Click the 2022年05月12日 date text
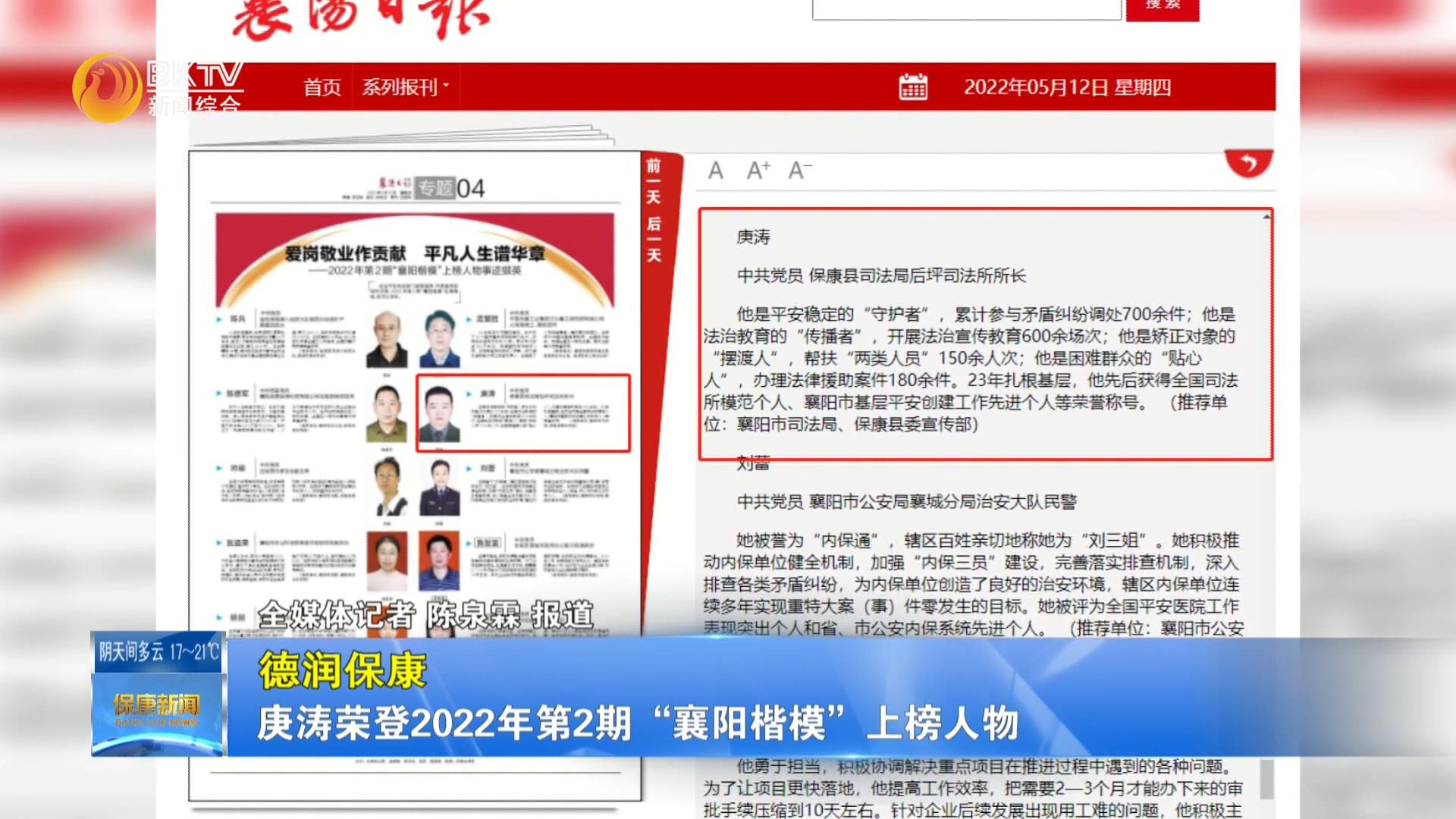This screenshot has height=819, width=1456. 1067,87
